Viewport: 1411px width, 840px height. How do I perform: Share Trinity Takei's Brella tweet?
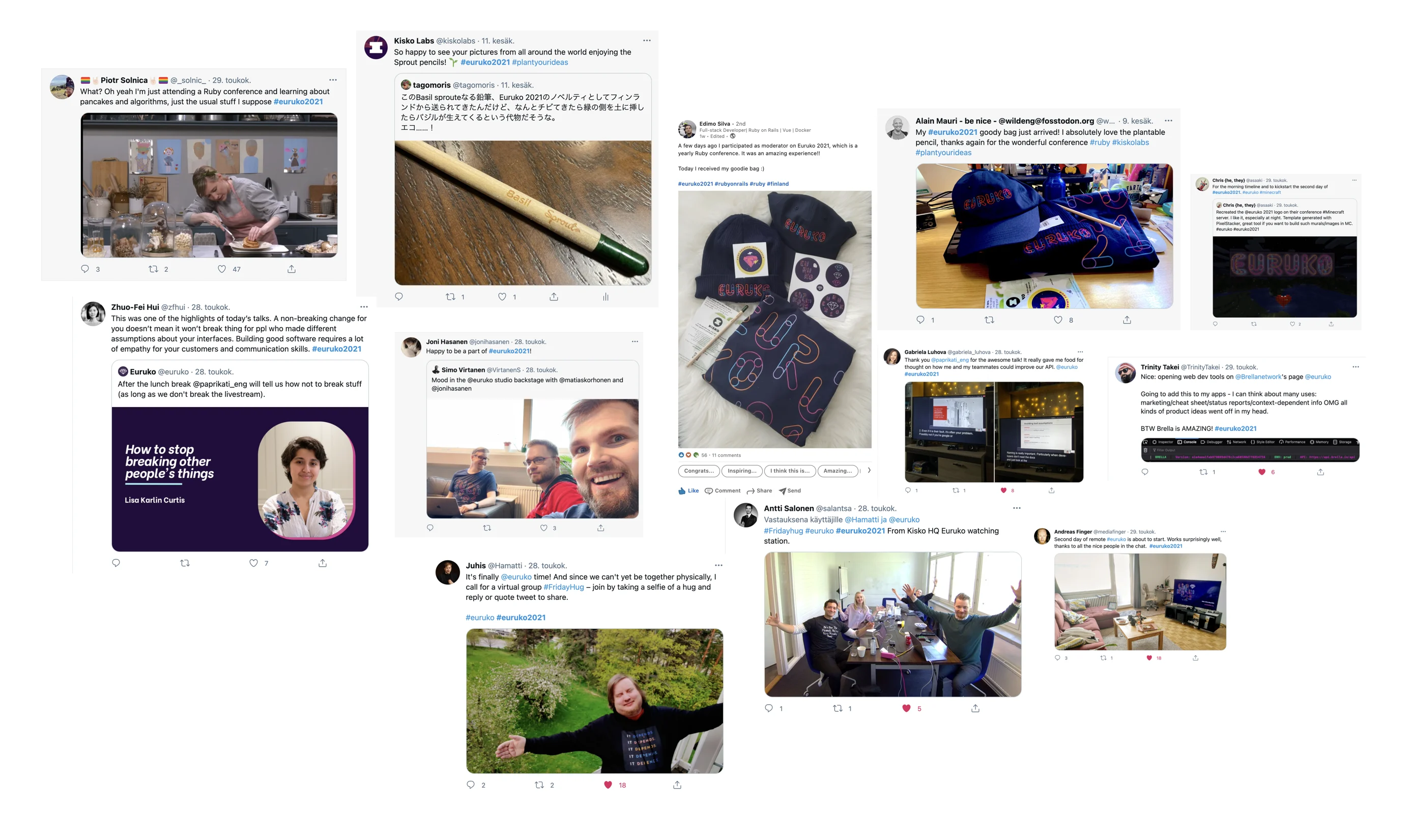pyautogui.click(x=1320, y=472)
